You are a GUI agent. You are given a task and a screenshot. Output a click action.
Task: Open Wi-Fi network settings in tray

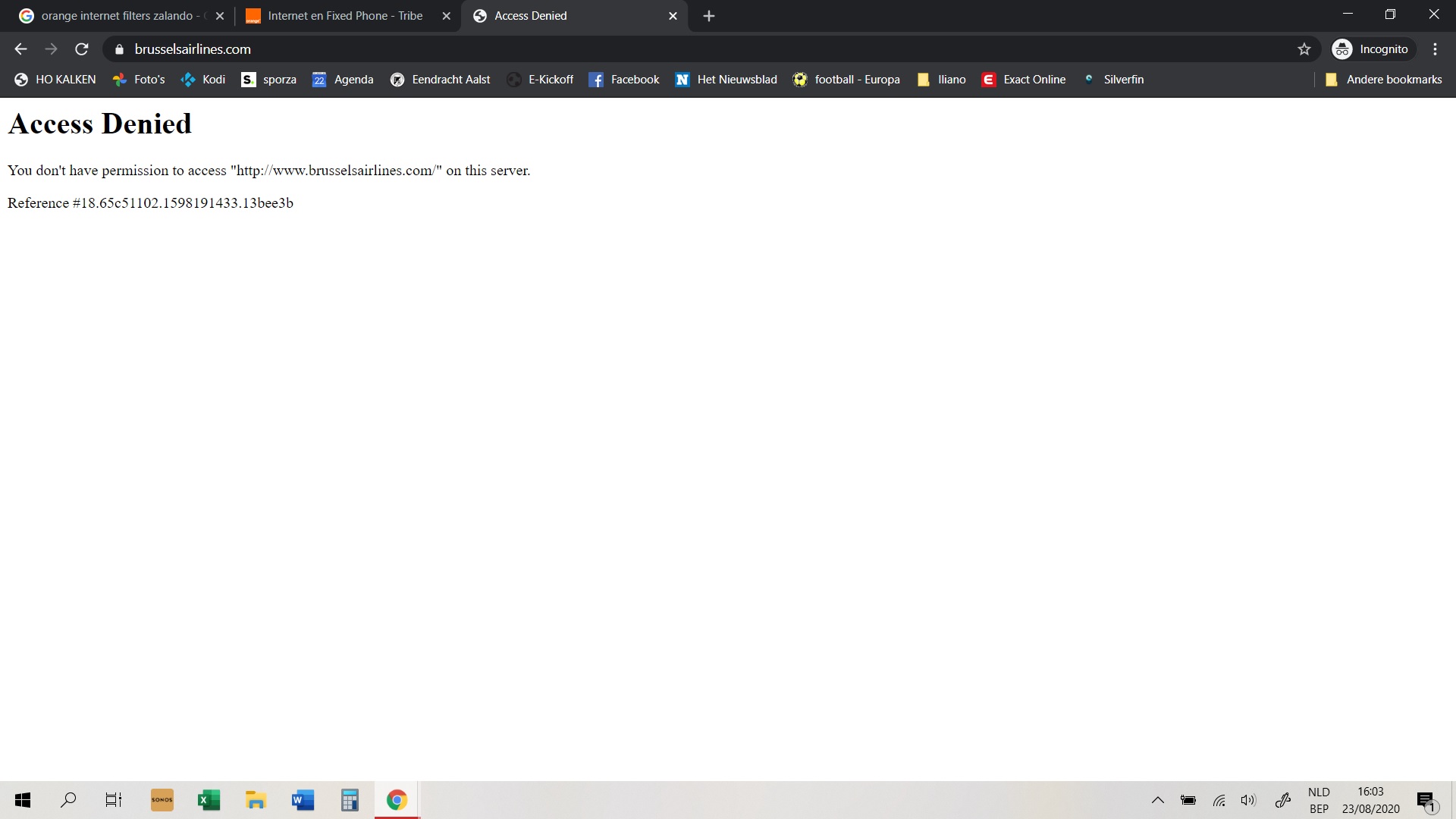1219,800
